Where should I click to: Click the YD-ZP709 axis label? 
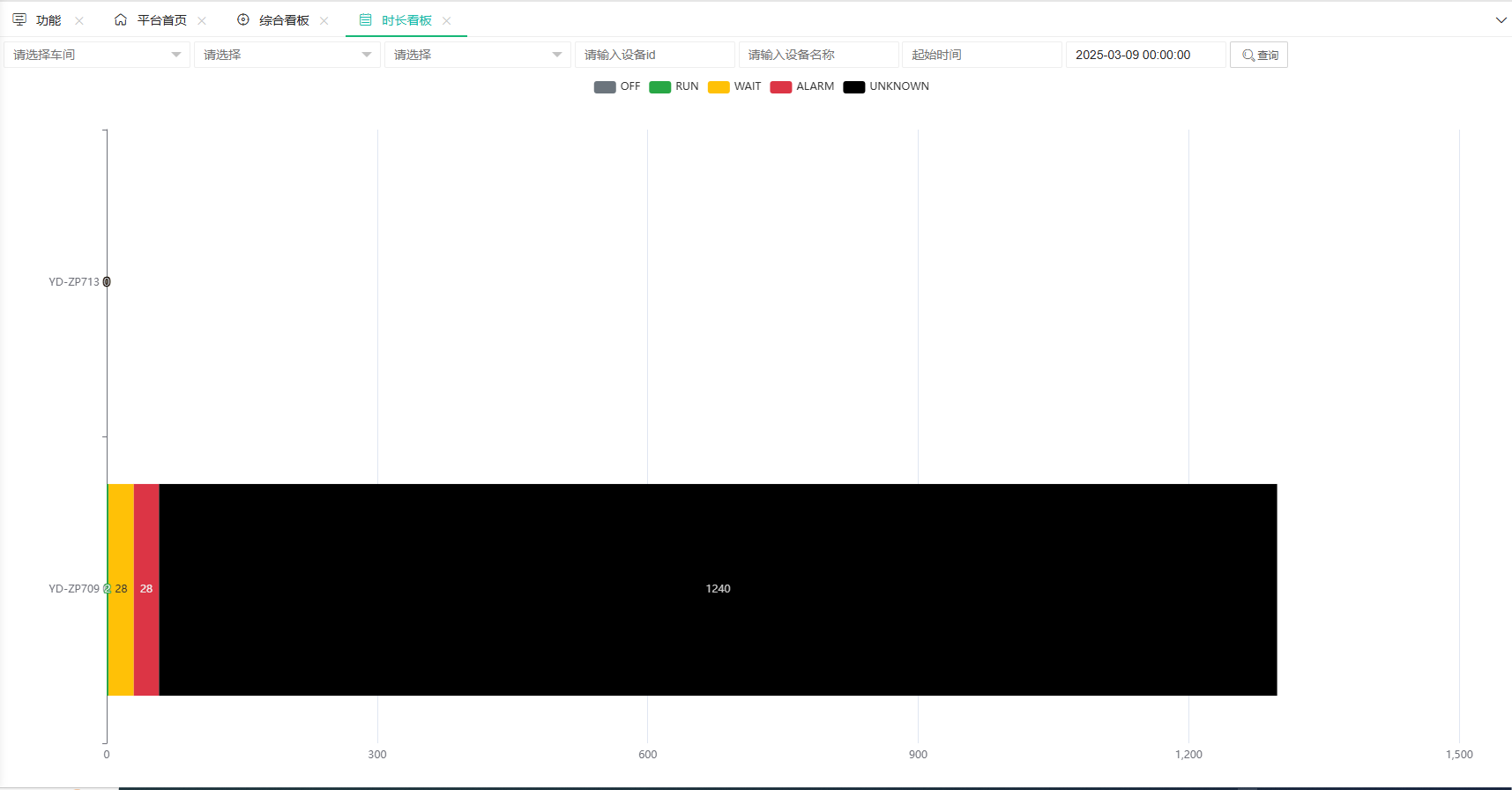click(x=74, y=589)
